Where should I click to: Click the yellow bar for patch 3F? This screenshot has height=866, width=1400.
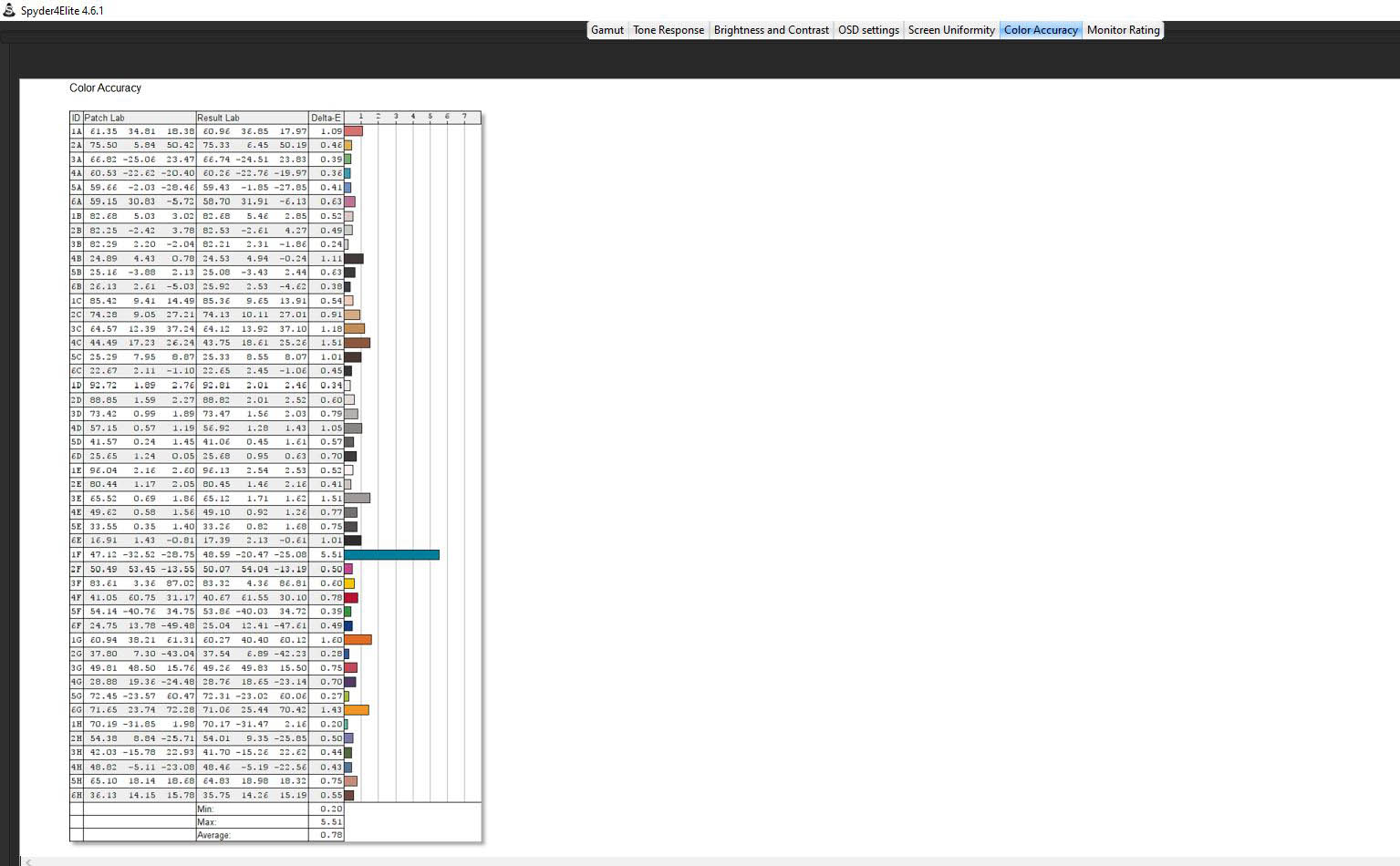(x=349, y=583)
